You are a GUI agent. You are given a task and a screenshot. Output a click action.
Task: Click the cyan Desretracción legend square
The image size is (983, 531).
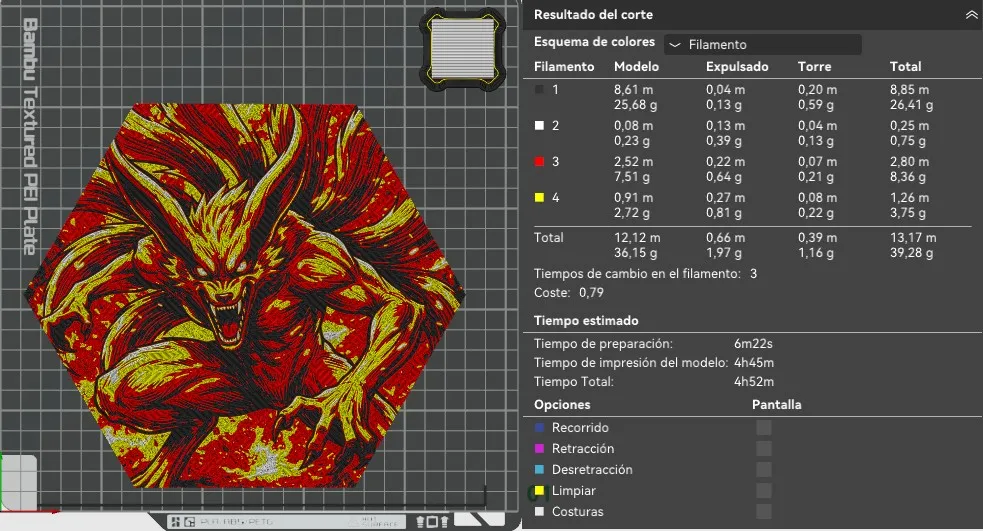539,470
